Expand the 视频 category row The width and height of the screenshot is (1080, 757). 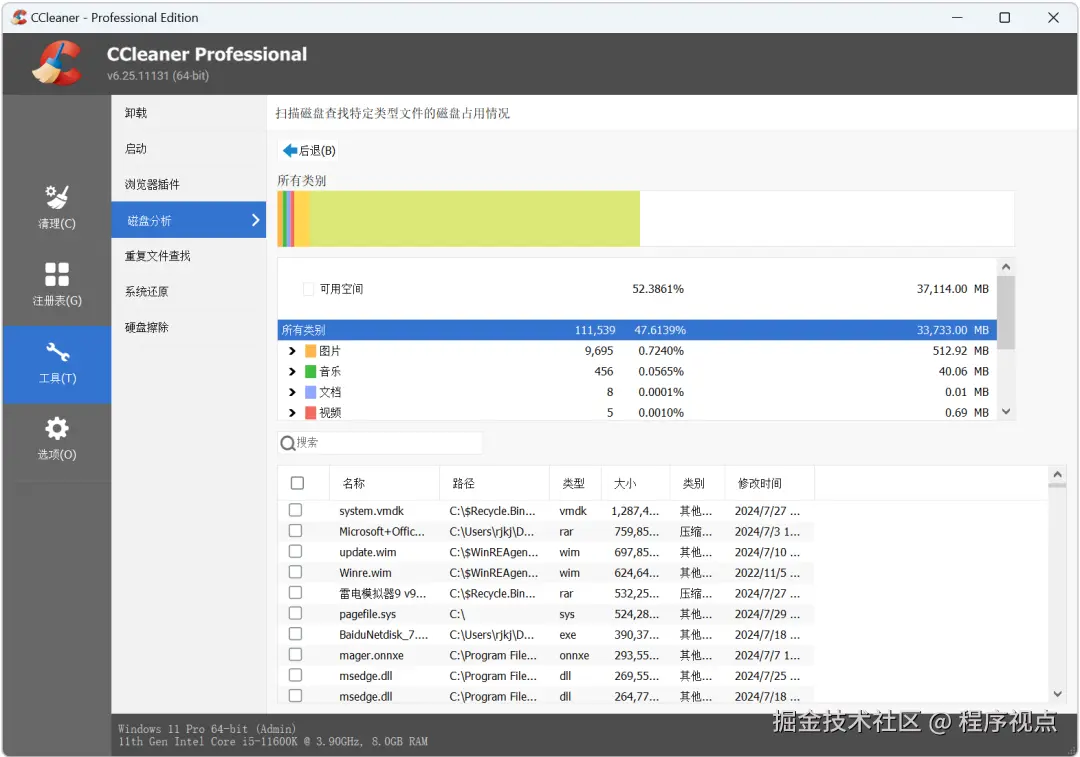(x=292, y=412)
